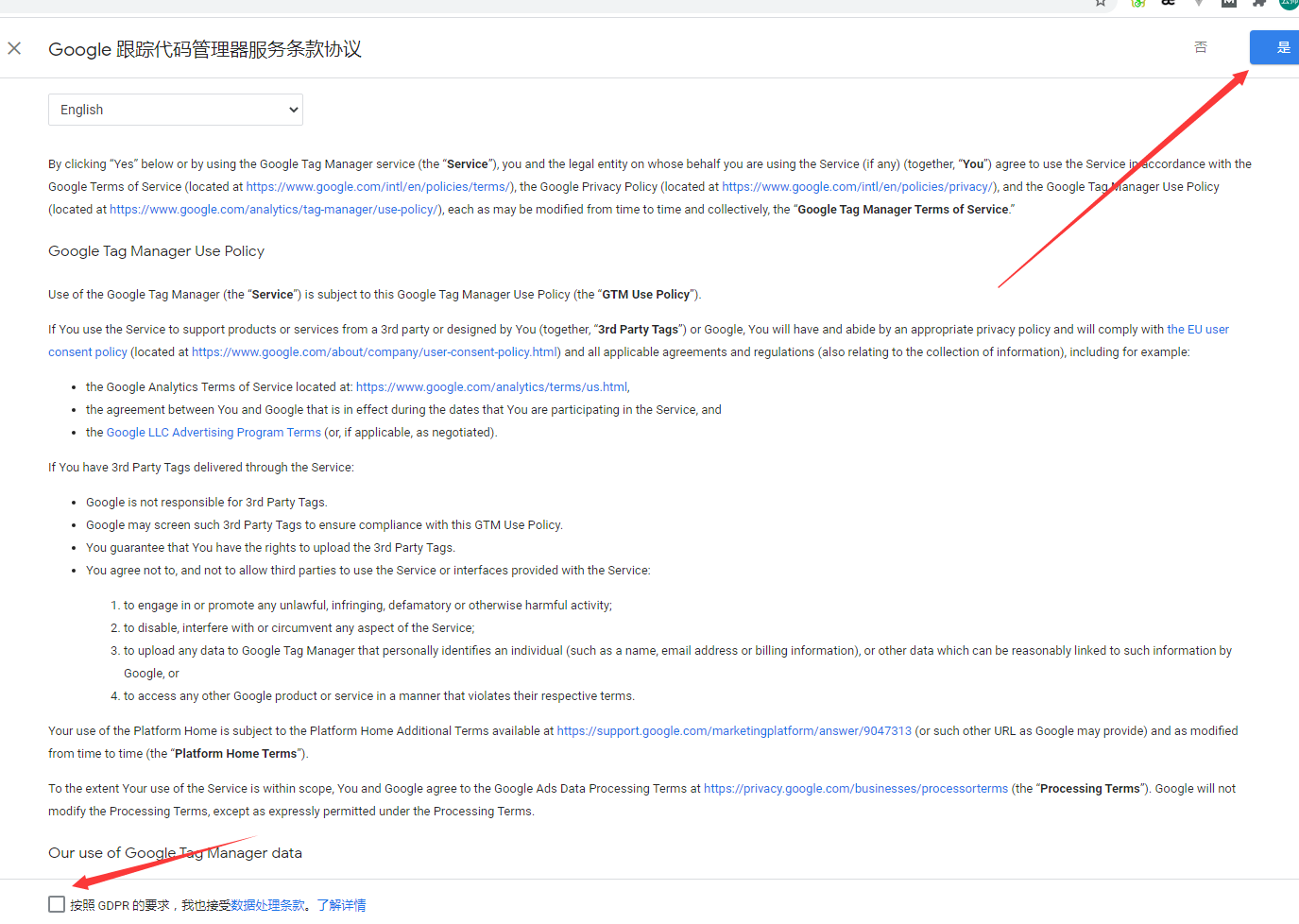Viewport: 1299px width, 924px height.
Task: Click the bold term "Processing Terms"
Action: [1090, 789]
